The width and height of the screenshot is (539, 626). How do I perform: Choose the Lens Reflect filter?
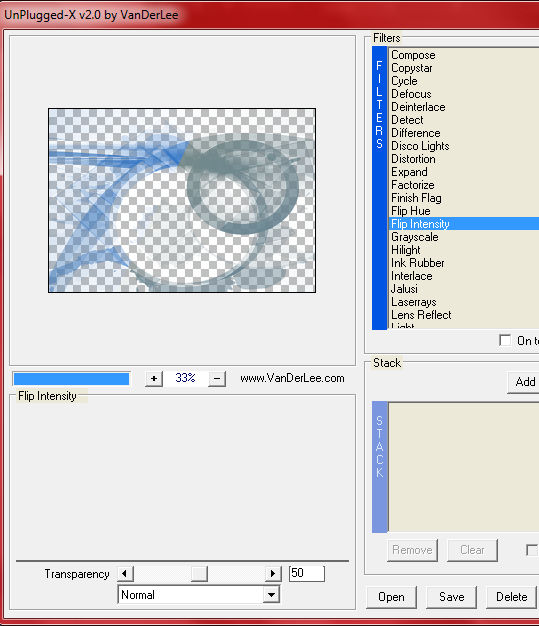click(421, 315)
